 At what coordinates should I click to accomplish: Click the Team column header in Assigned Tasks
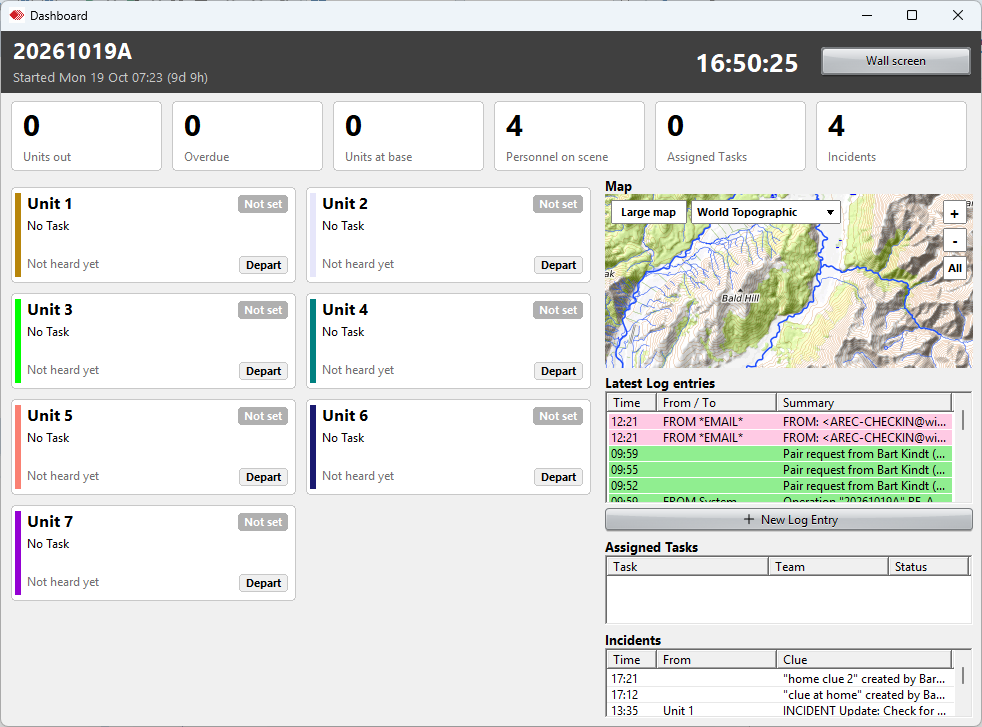(x=828, y=567)
